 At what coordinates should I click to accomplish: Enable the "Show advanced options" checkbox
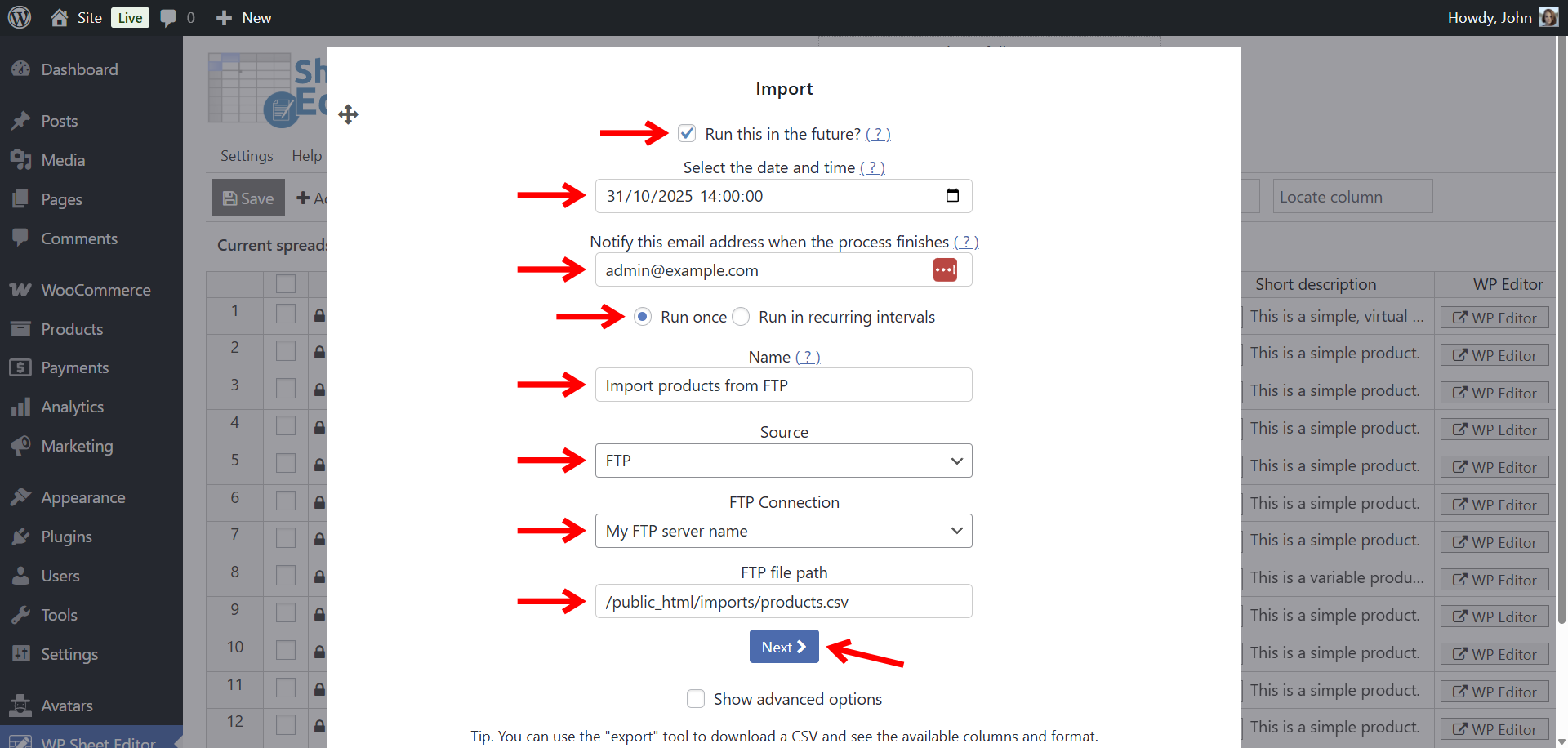point(696,699)
